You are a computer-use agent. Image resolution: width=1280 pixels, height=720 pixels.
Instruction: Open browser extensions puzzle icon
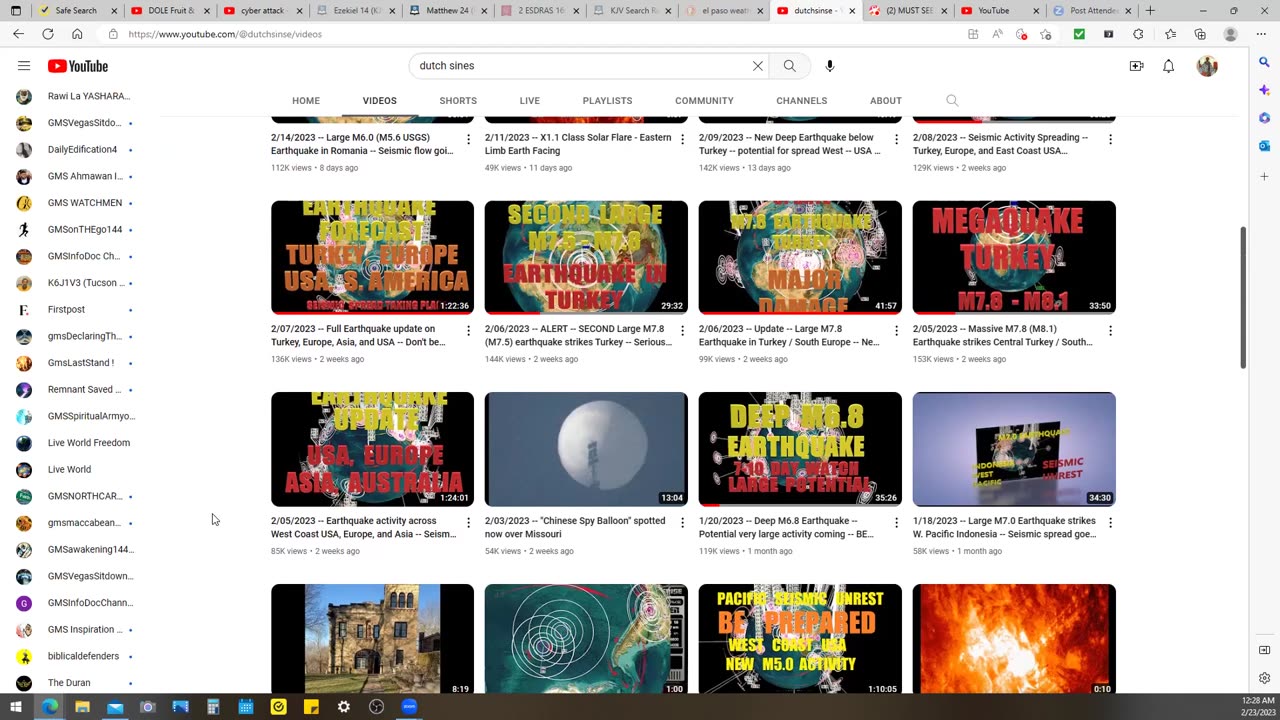pos(1138,33)
